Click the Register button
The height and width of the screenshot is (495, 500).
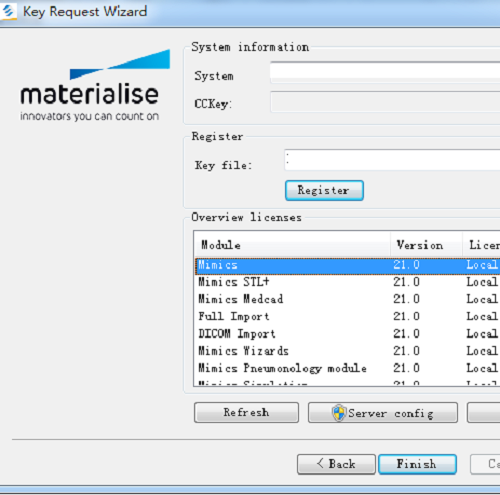click(324, 190)
